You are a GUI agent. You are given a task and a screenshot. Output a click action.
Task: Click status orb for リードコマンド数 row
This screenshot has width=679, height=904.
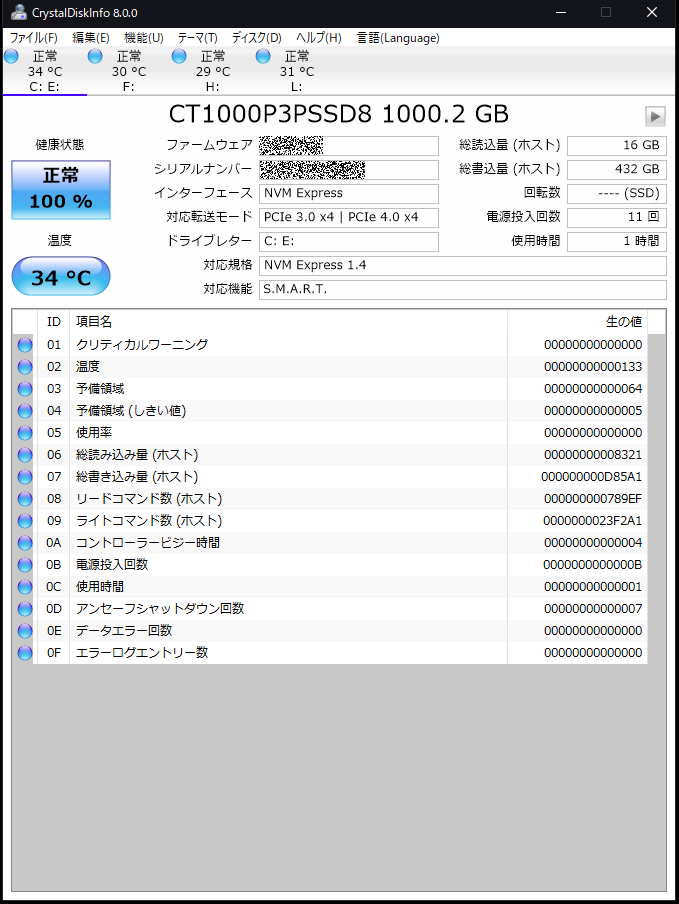pyautogui.click(x=25, y=499)
